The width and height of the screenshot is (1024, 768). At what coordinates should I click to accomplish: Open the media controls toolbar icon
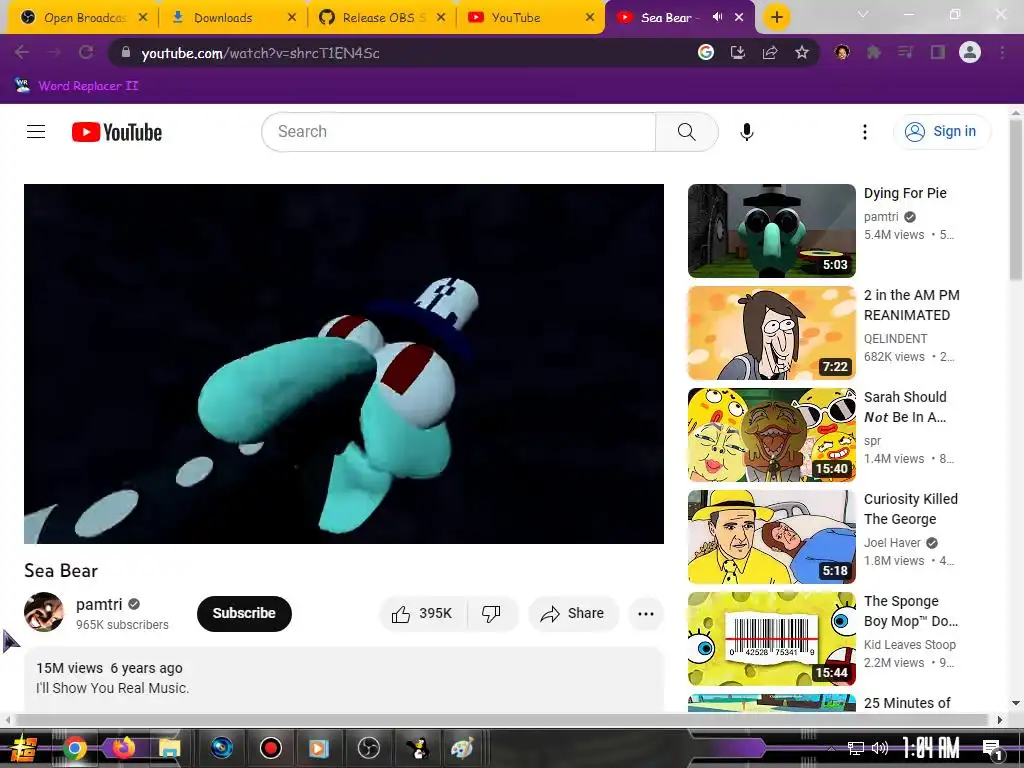905,52
